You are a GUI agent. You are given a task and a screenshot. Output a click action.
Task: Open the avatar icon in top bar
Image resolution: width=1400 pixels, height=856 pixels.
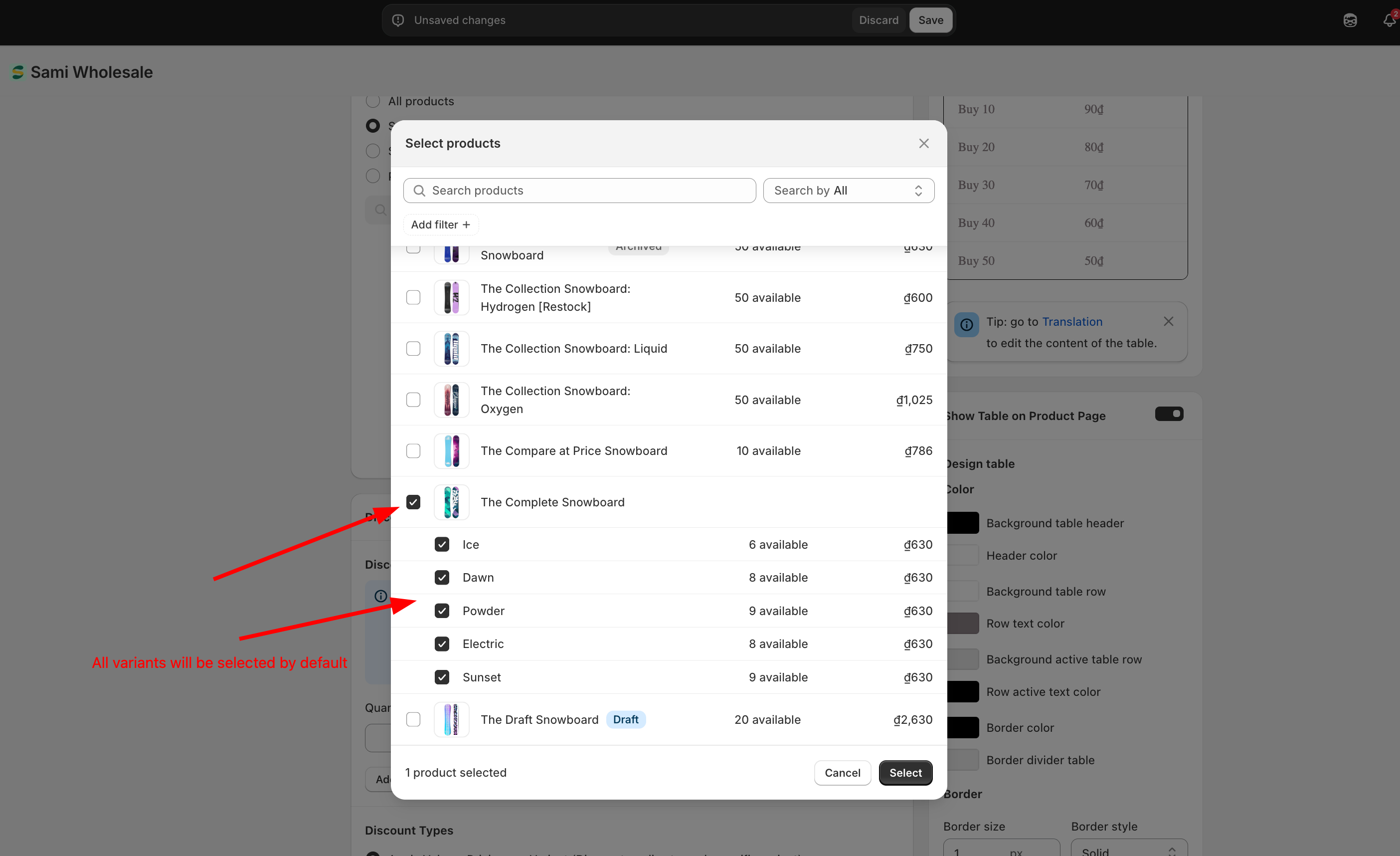coord(1350,20)
